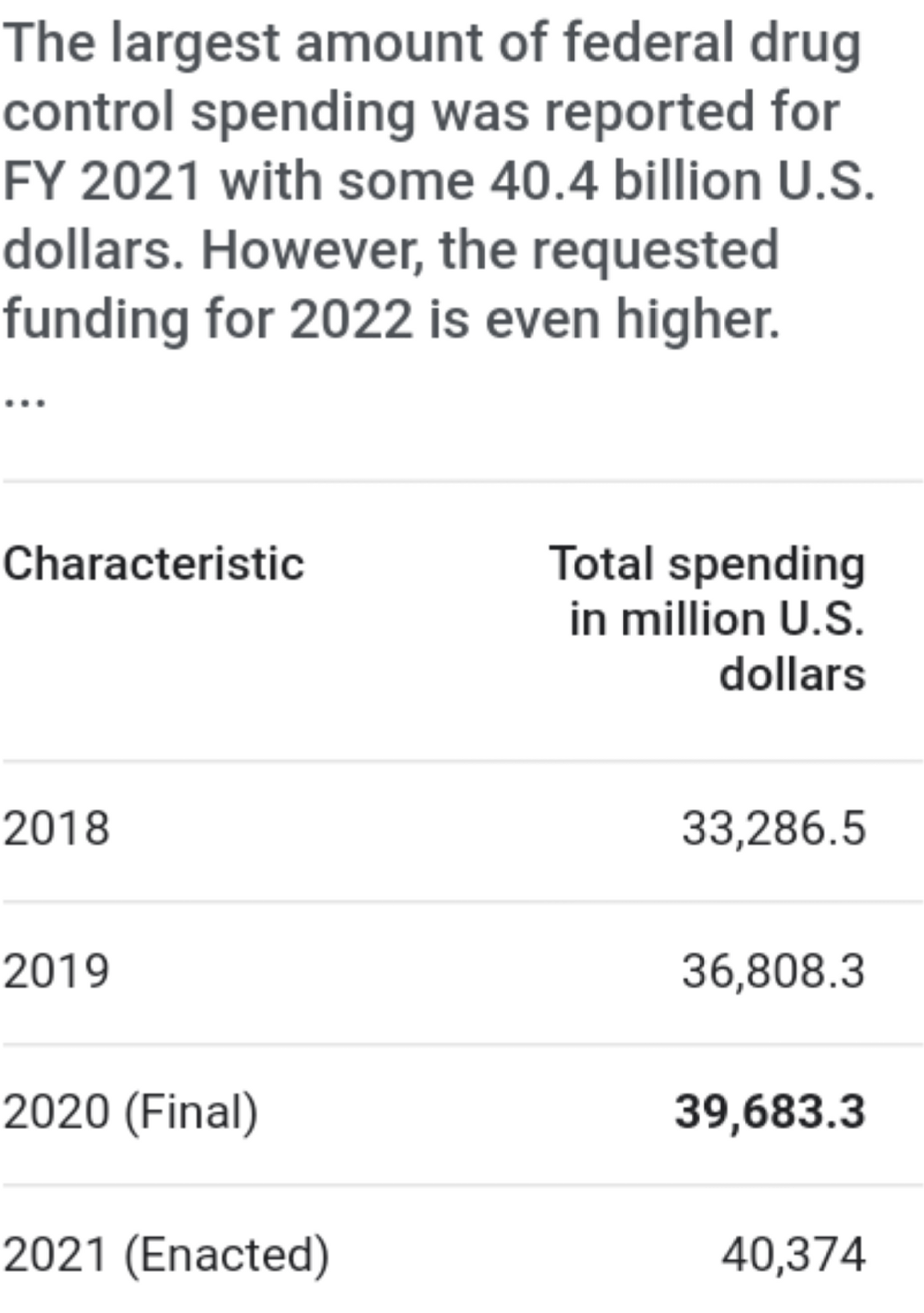Select the 2021 (Enacted) row label

pos(166,1255)
